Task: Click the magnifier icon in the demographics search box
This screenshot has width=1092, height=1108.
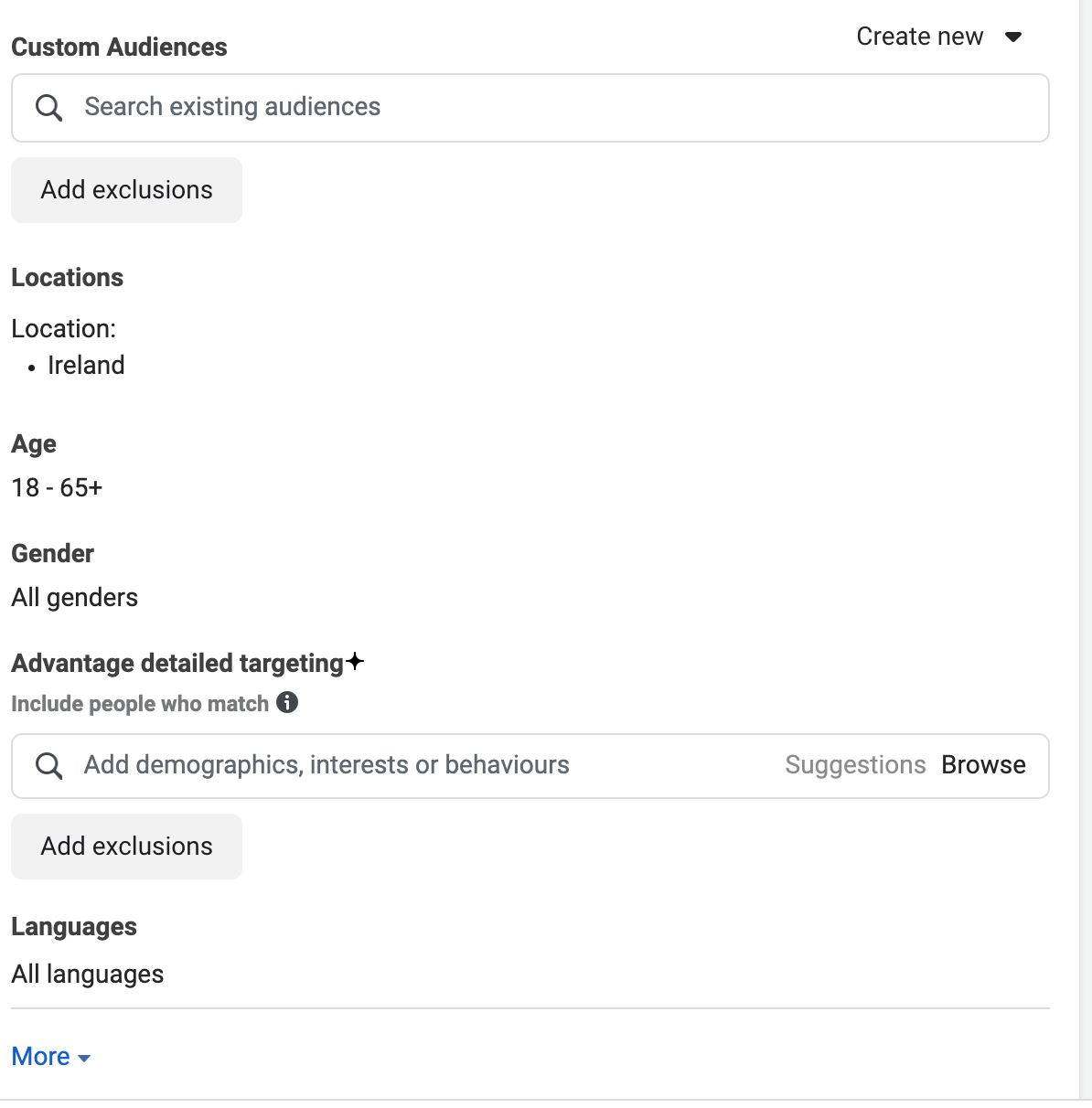Action: [x=49, y=766]
